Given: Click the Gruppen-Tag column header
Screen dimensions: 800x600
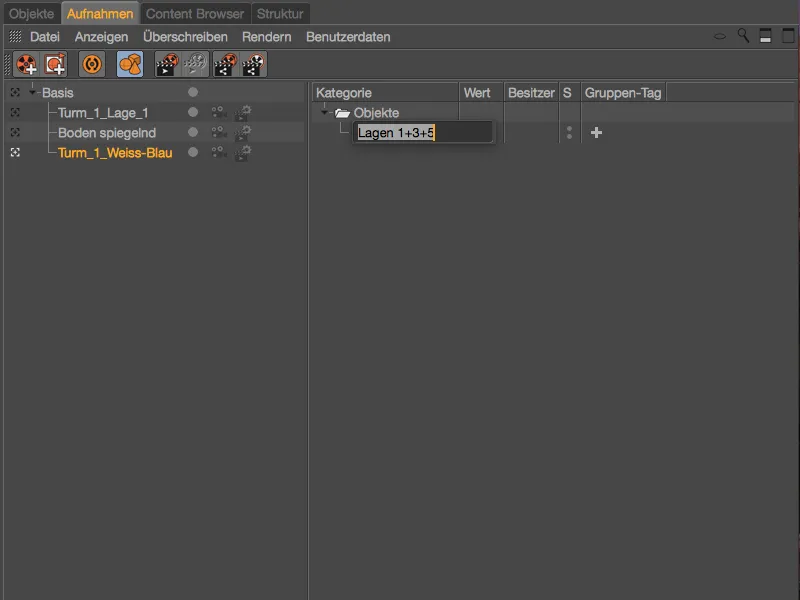Looking at the screenshot, I should pyautogui.click(x=623, y=92).
